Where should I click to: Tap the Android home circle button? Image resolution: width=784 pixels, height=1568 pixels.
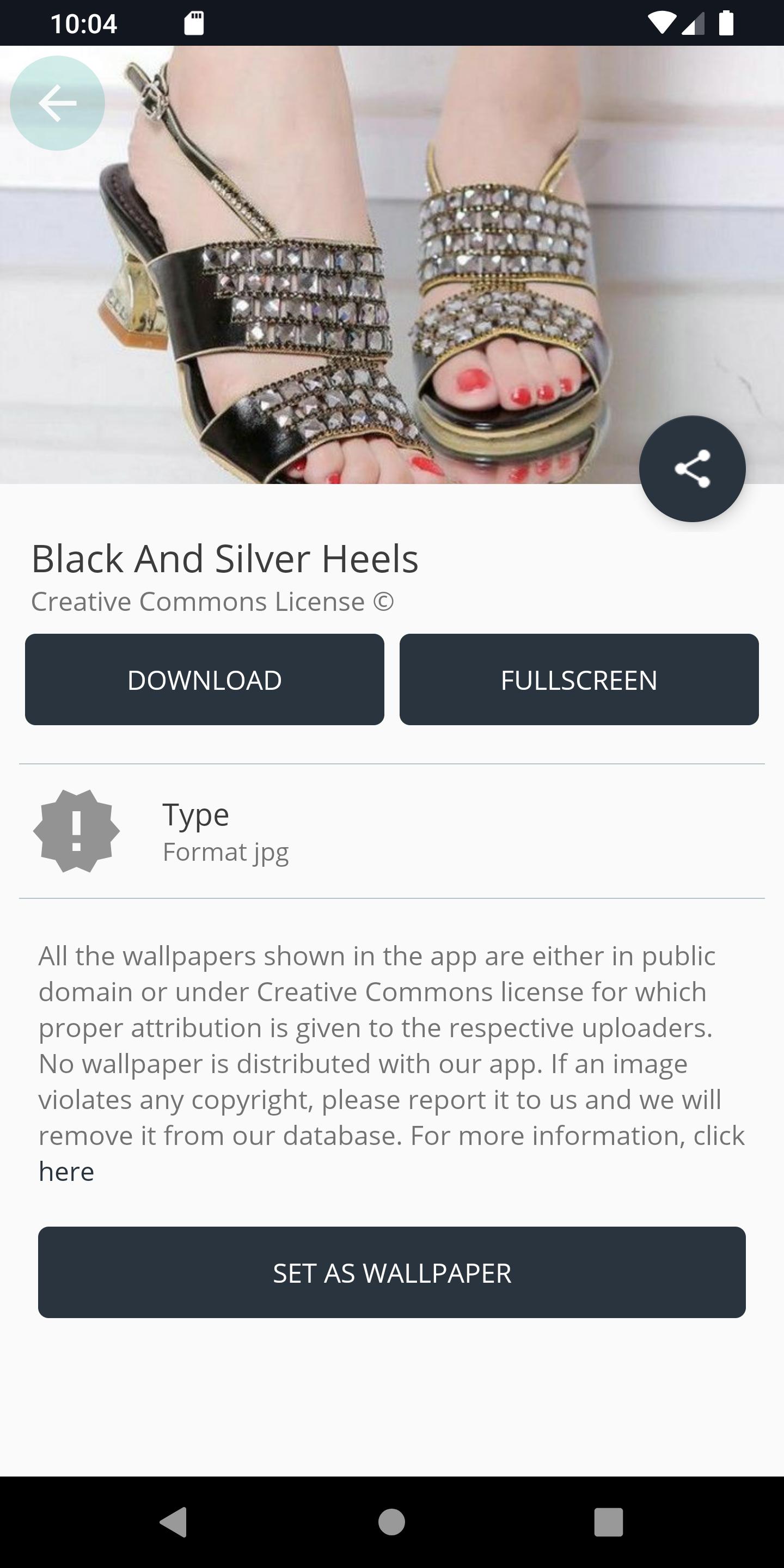tap(391, 1522)
